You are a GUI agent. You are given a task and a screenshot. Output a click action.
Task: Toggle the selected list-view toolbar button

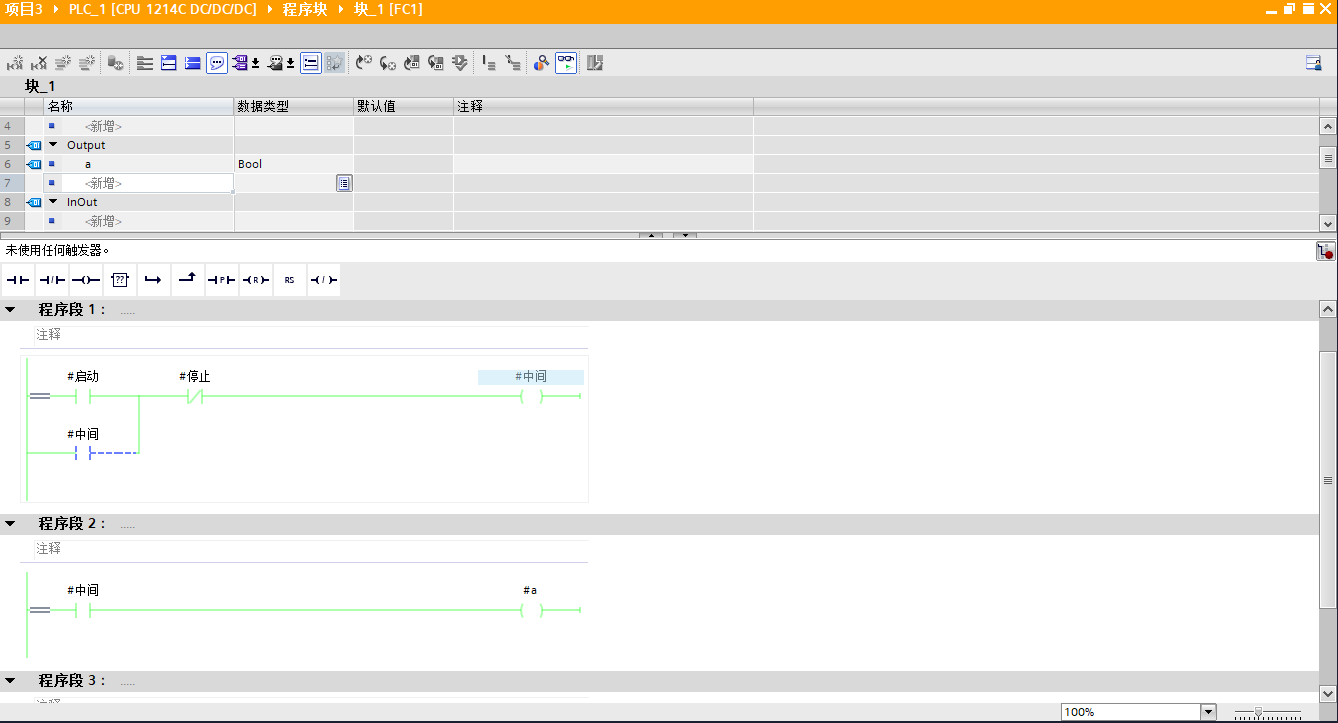pyautogui.click(x=311, y=63)
